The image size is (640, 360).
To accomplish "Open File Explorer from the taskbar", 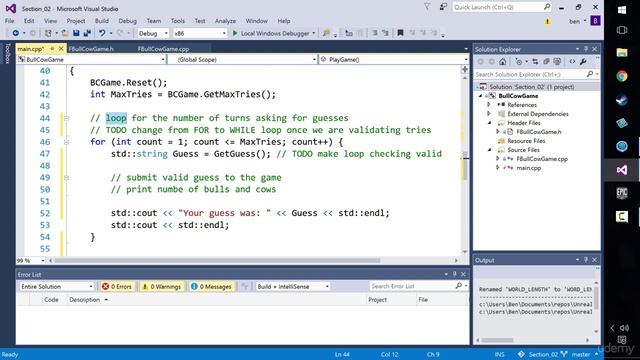I will 622,53.
